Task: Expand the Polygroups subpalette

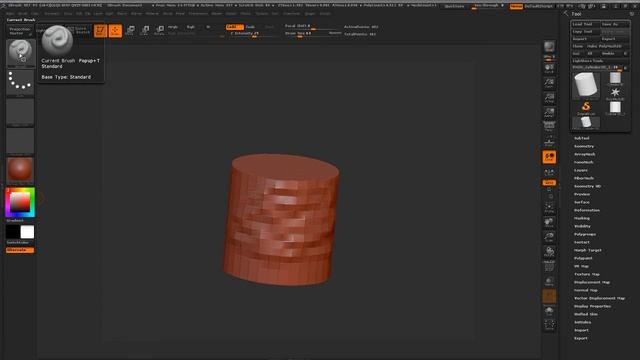Action: tap(585, 234)
